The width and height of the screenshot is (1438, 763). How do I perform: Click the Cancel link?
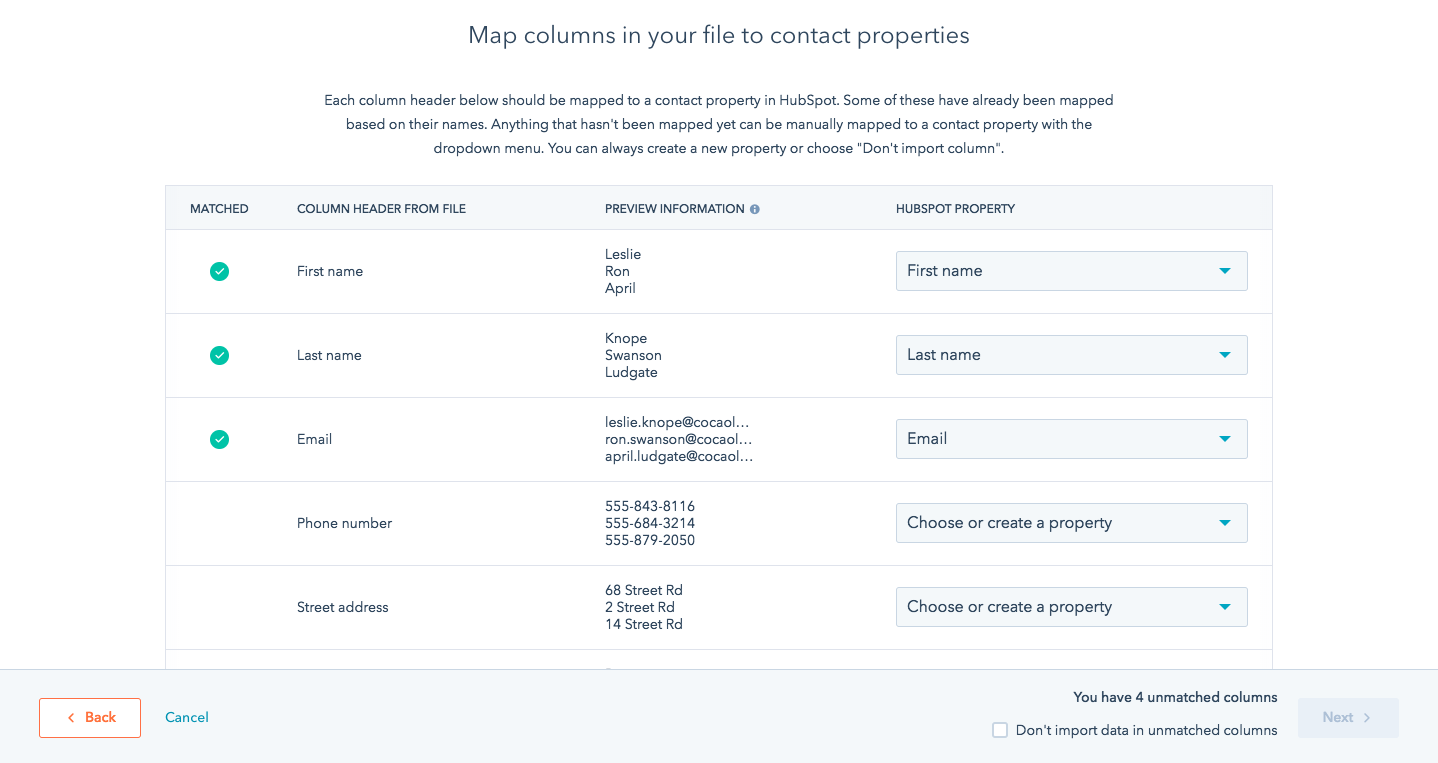pos(186,717)
